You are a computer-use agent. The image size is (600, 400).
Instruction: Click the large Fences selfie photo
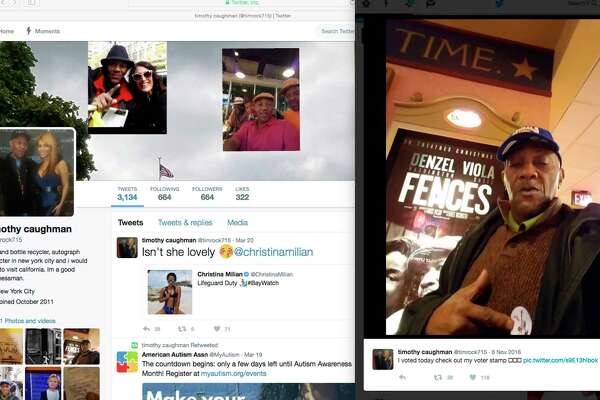click(x=493, y=177)
